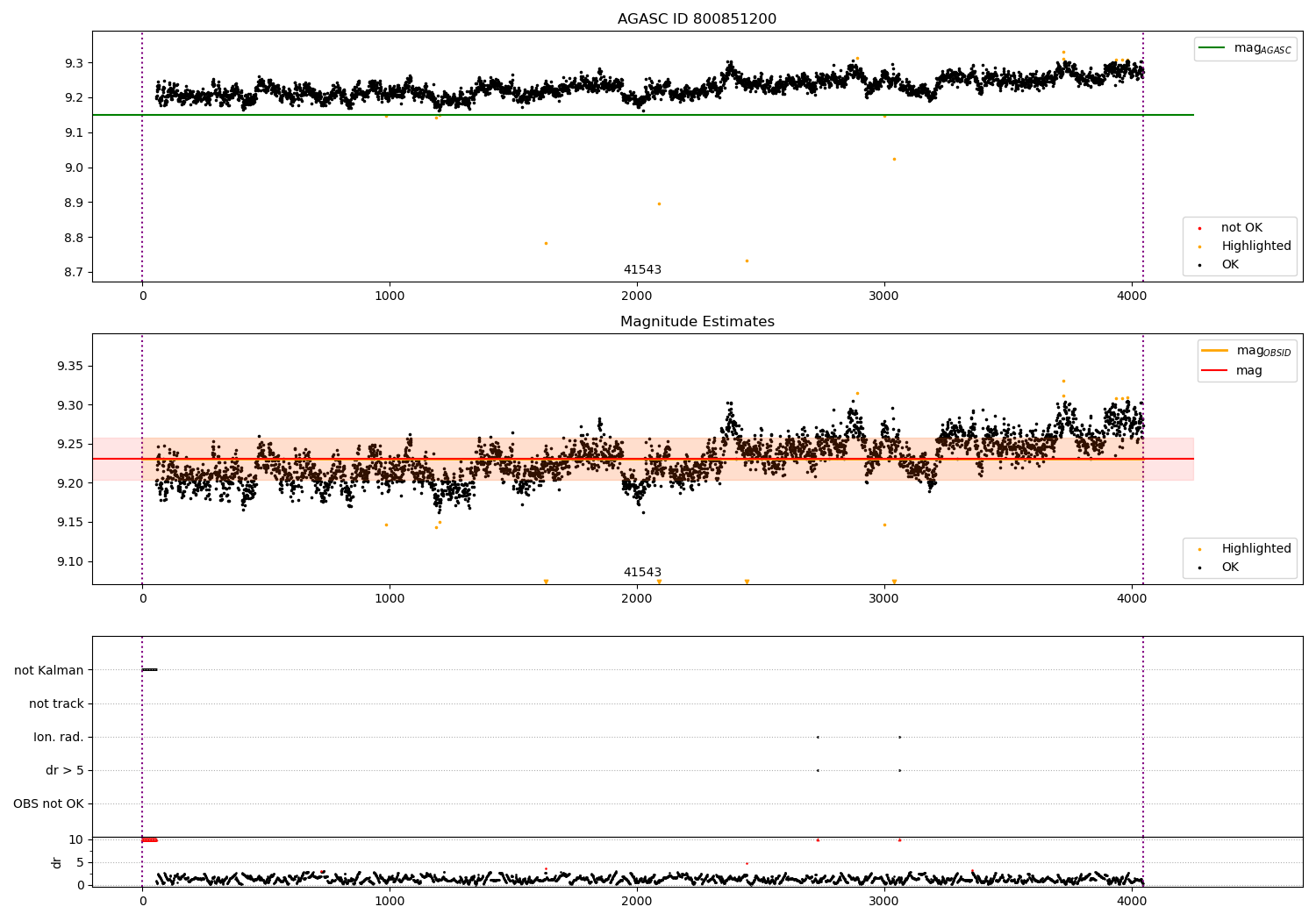Click the 'Ion. rad.' row label
Viewport: 1316px width, 921px height.
click(59, 738)
